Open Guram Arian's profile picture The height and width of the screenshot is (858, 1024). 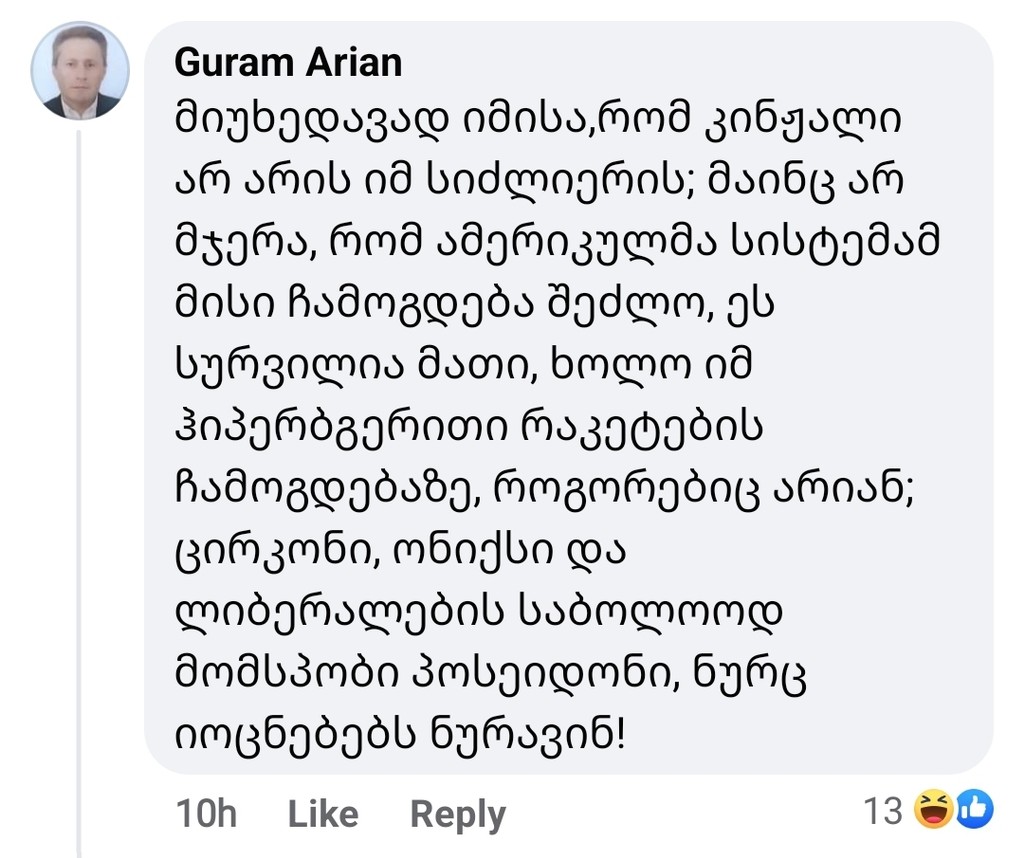click(x=80, y=71)
